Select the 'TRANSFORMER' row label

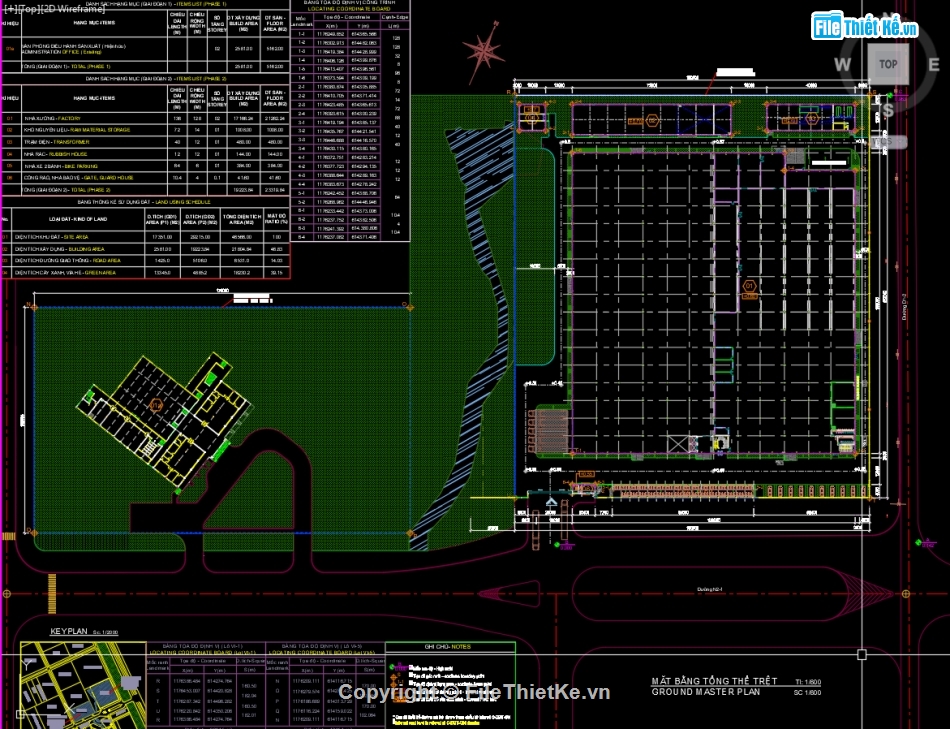tap(71, 142)
